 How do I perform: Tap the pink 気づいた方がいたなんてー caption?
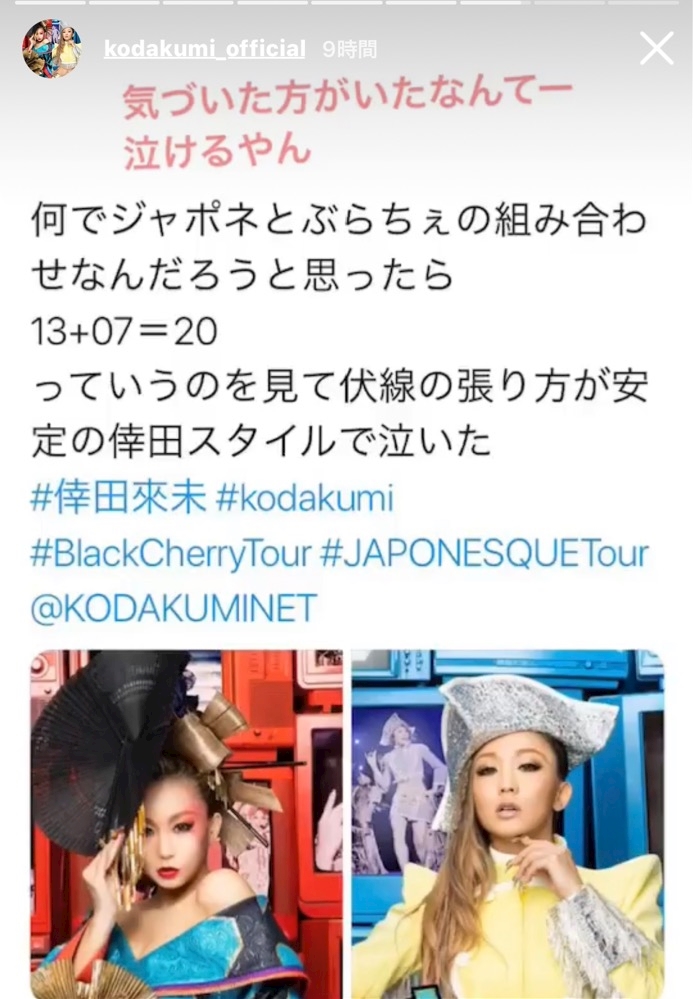(348, 102)
